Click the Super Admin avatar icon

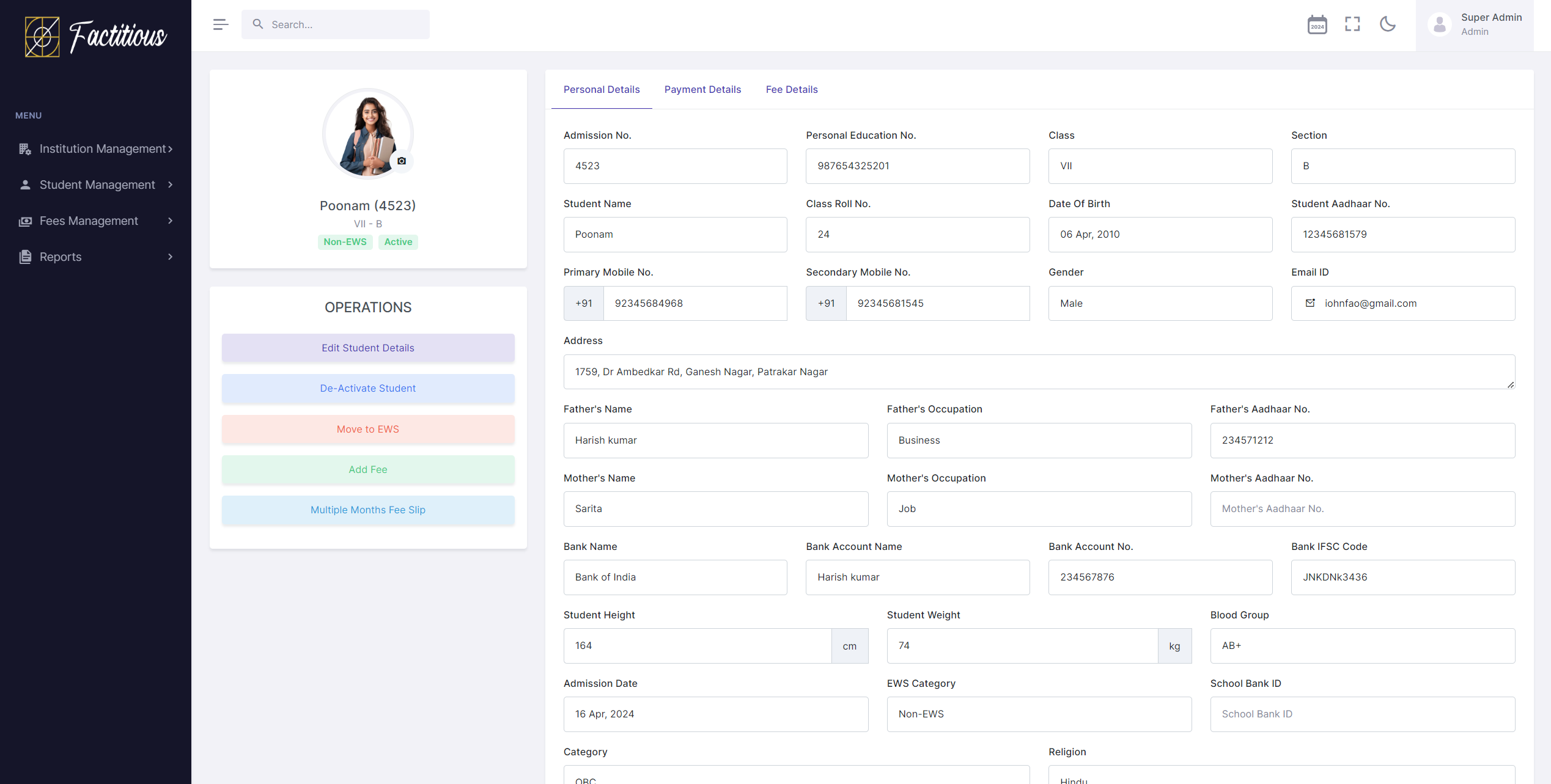1439,24
